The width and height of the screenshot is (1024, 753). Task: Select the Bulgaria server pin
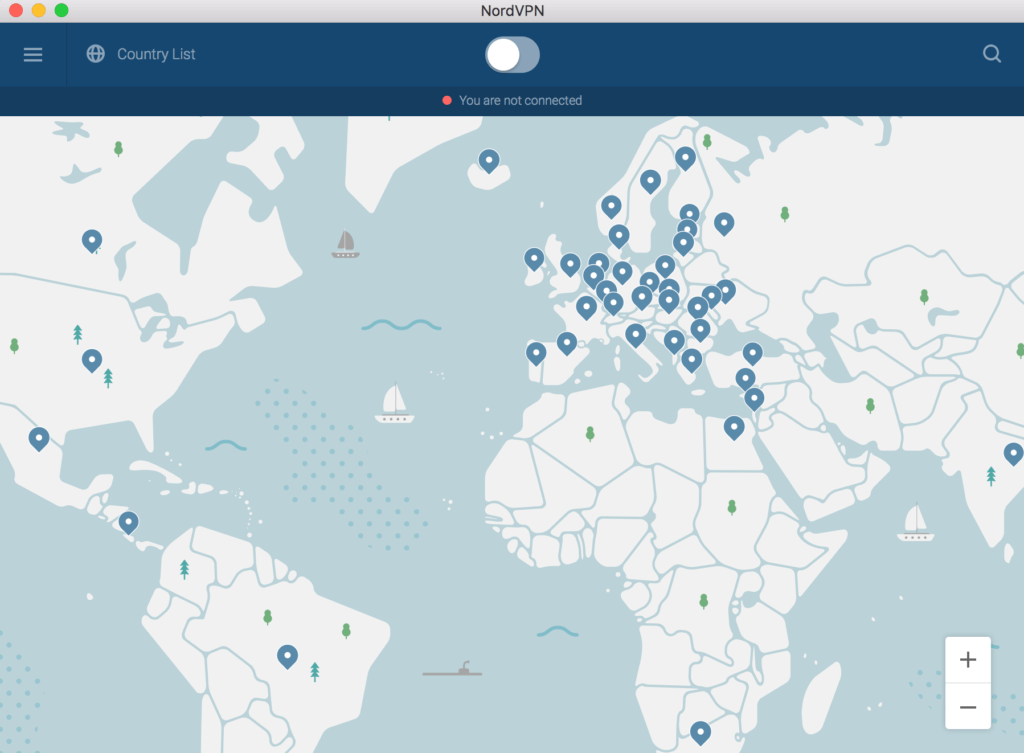700,330
